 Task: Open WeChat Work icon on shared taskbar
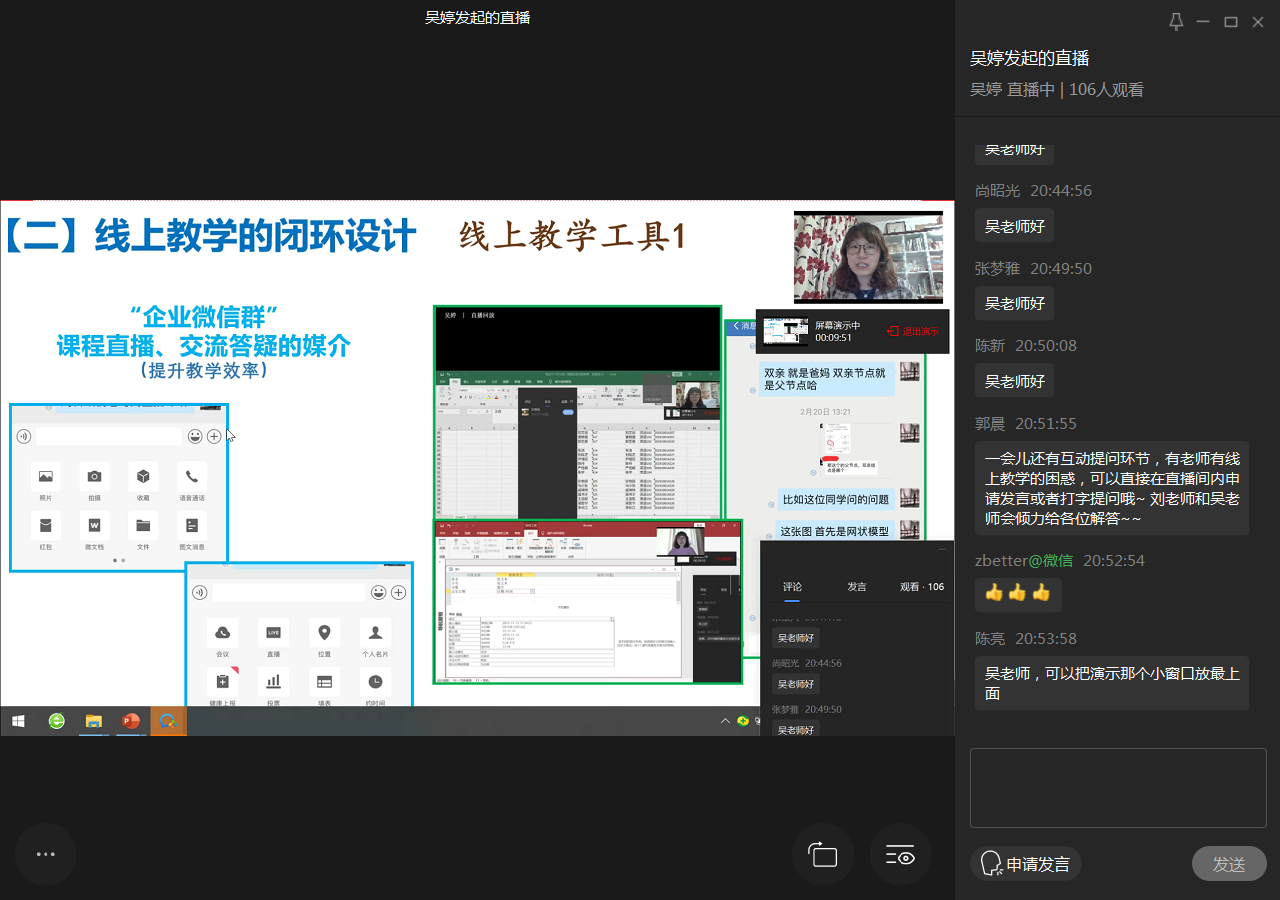(x=168, y=721)
